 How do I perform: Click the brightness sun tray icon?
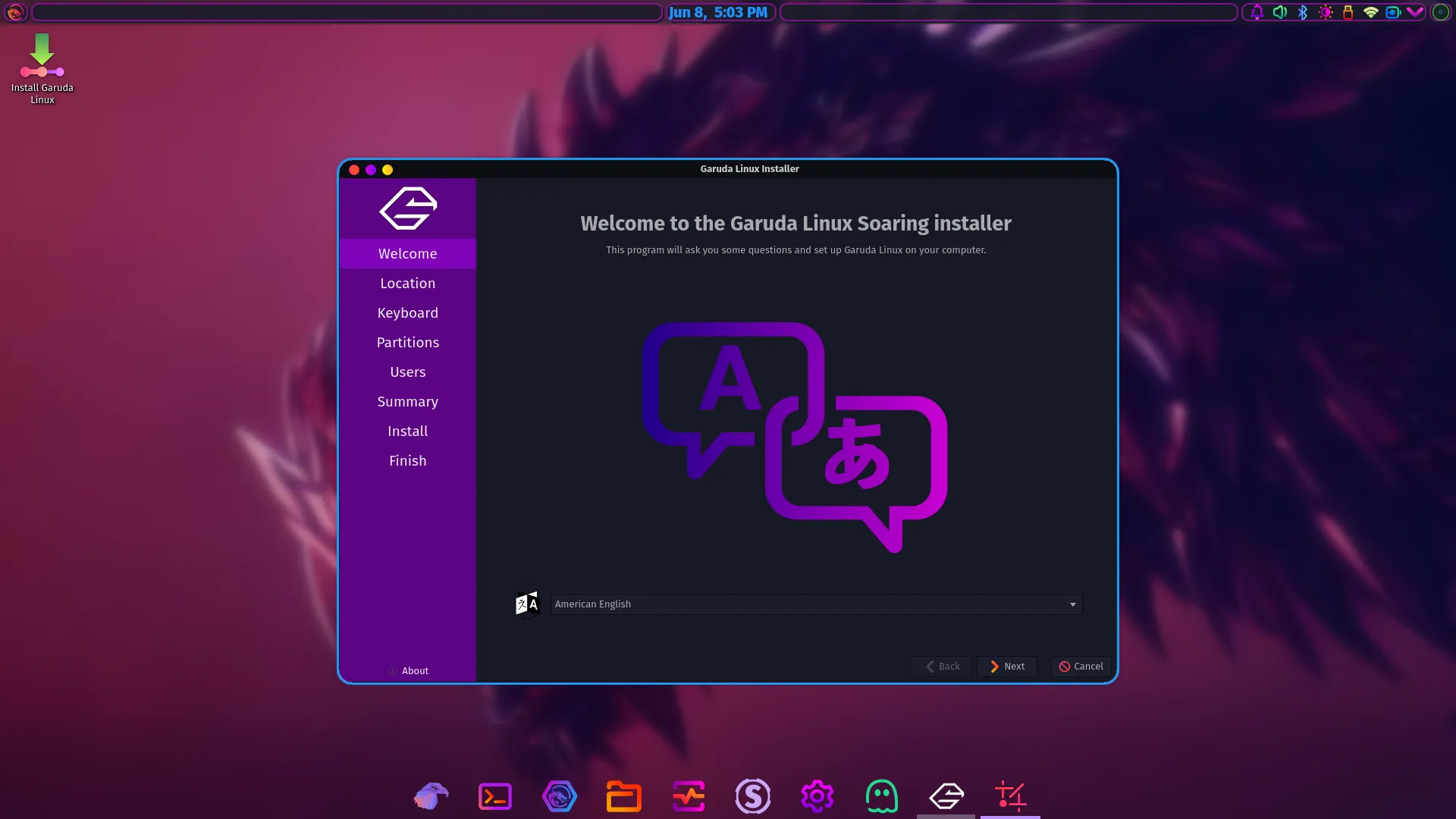click(x=1326, y=12)
